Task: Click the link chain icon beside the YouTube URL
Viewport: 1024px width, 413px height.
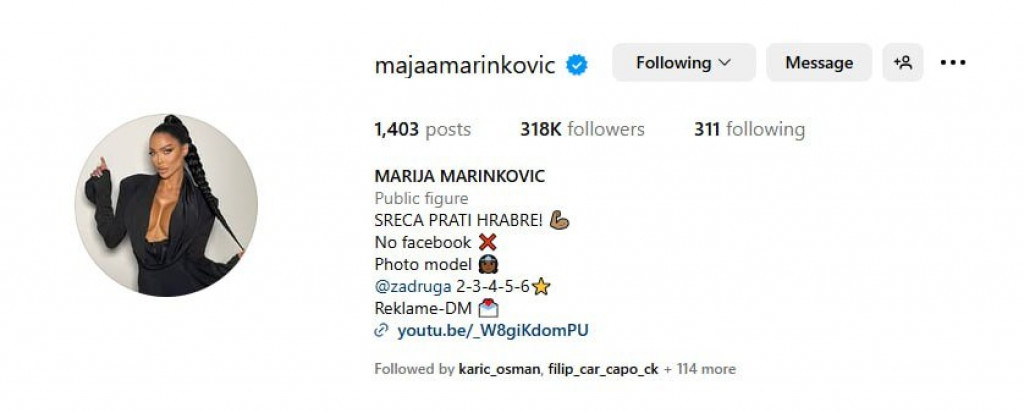Action: click(381, 331)
